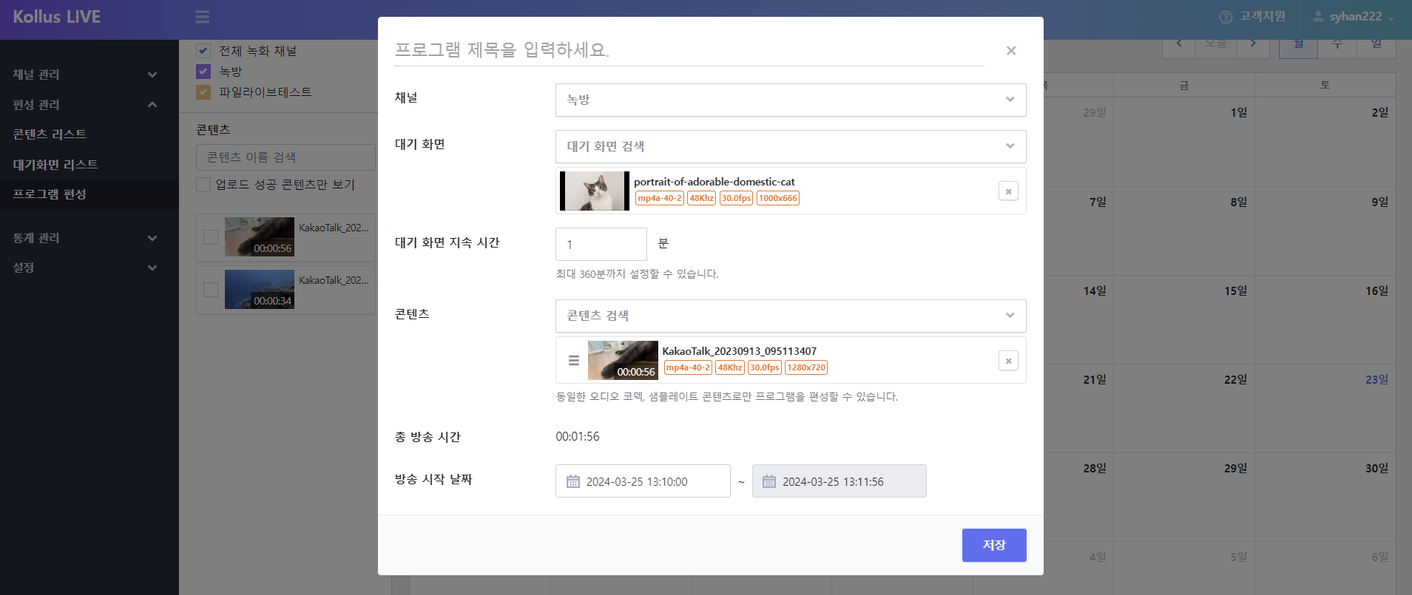This screenshot has width=1412, height=595.
Task: Click drag handle of KakaoTalk content
Action: [x=574, y=361]
